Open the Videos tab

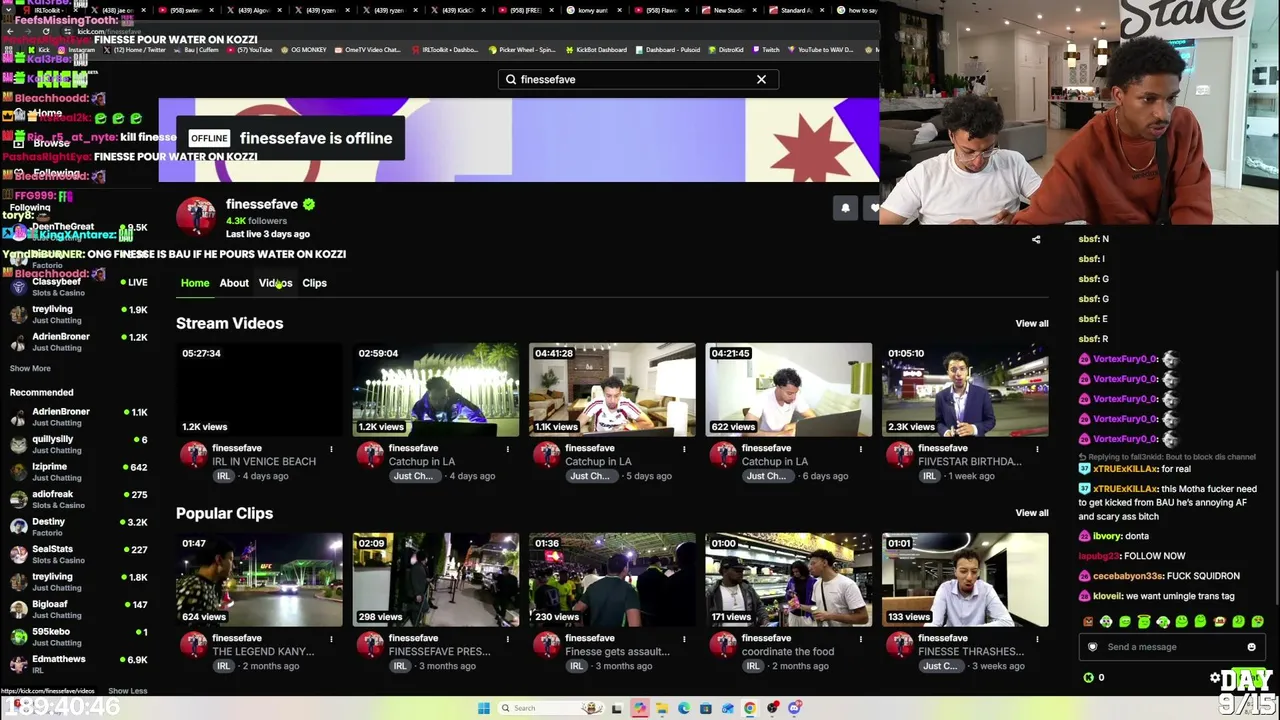pyautogui.click(x=275, y=283)
